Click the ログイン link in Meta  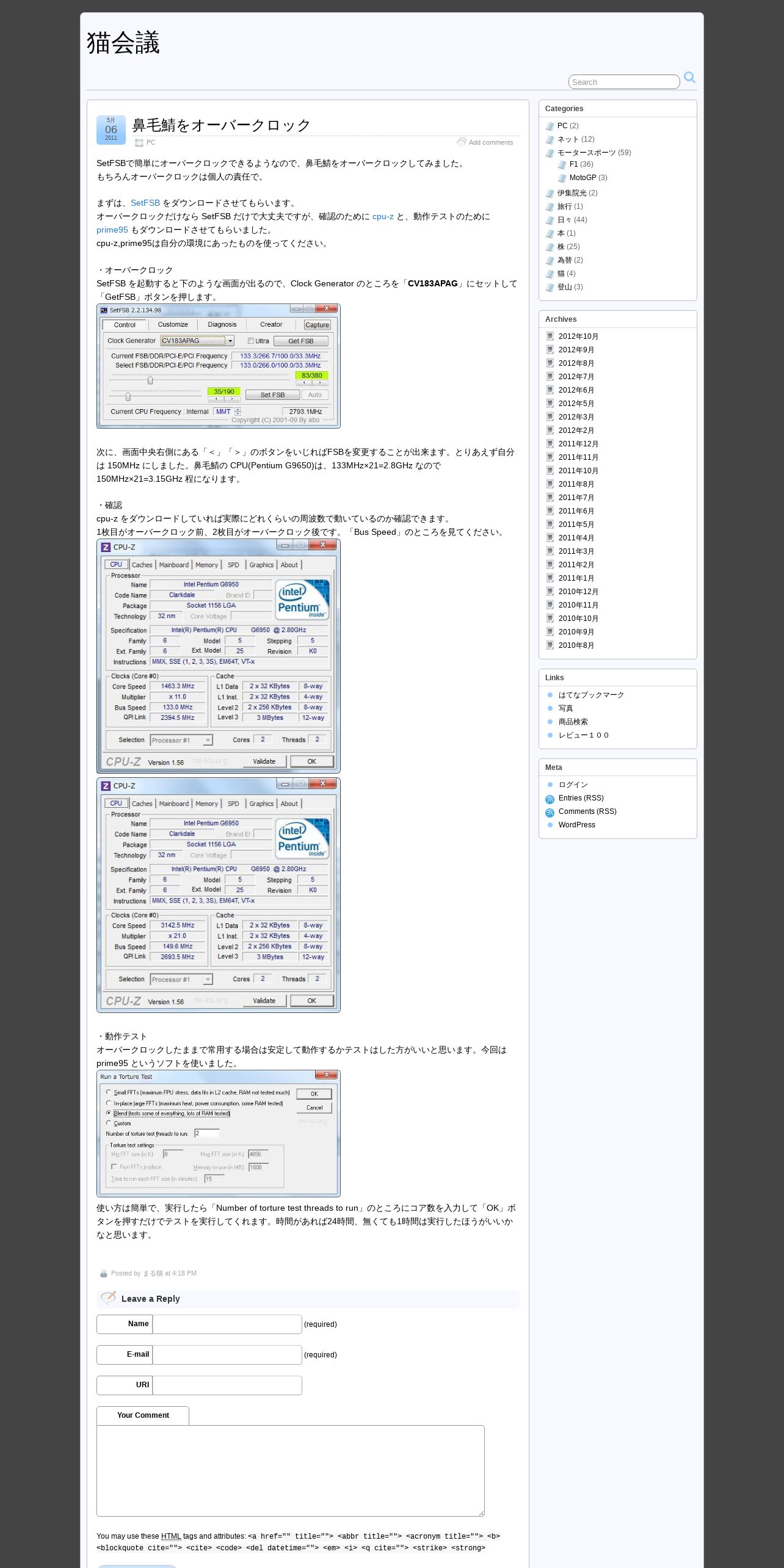point(573,785)
